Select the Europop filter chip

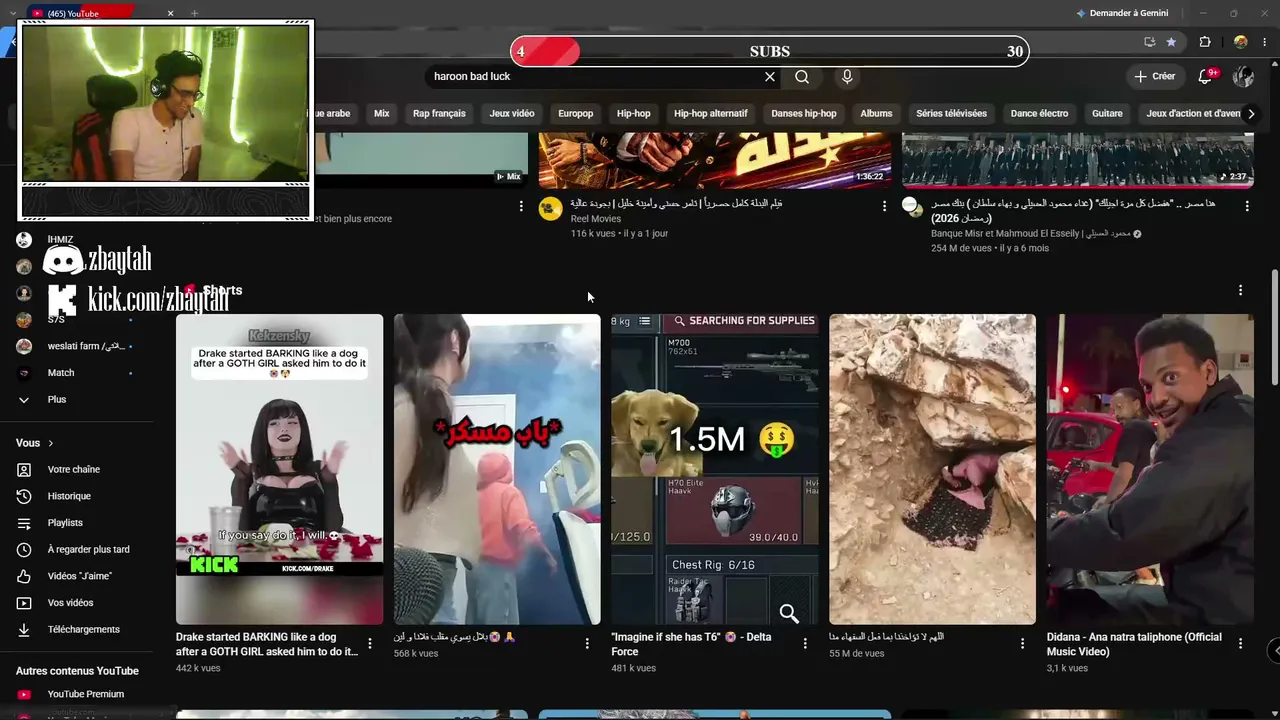[x=576, y=114]
